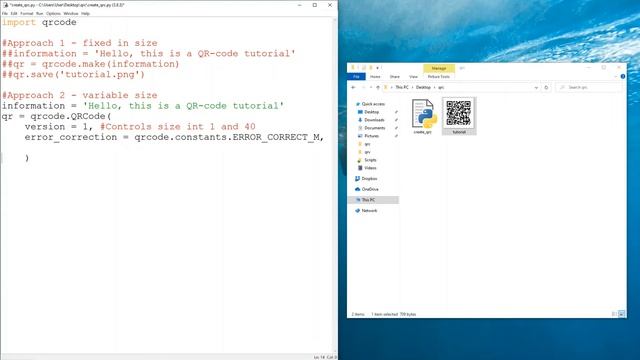
Task: Expand the Explorer ribbon chevron
Action: [616, 76]
